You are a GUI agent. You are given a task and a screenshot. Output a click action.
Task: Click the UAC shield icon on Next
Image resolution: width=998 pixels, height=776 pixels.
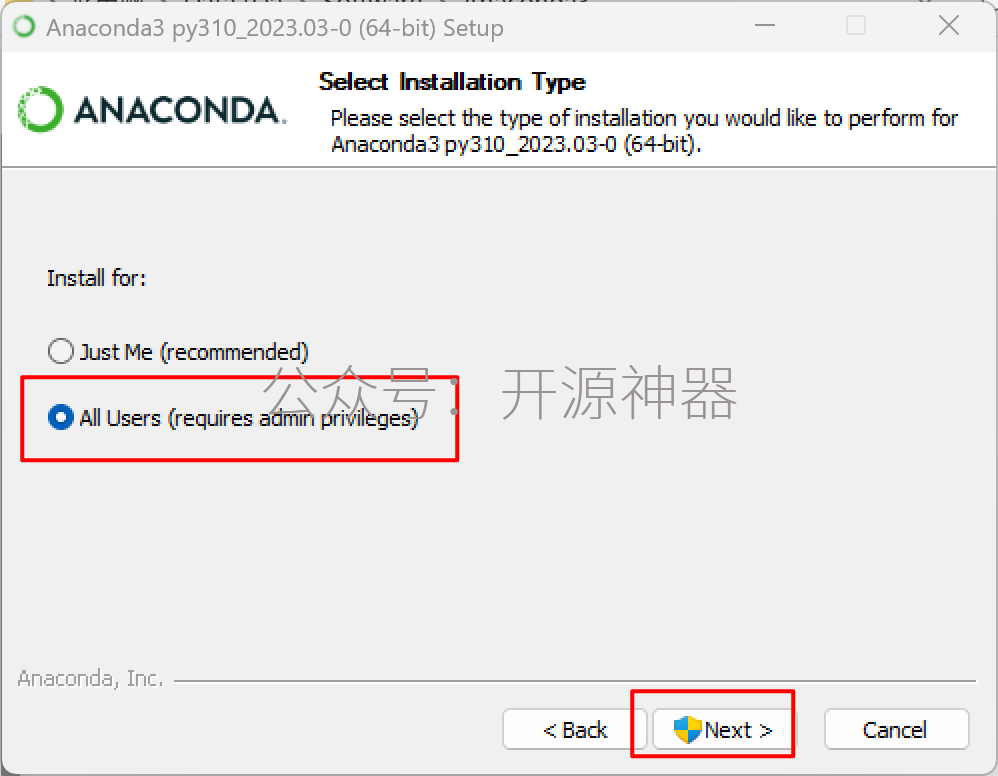click(x=687, y=730)
